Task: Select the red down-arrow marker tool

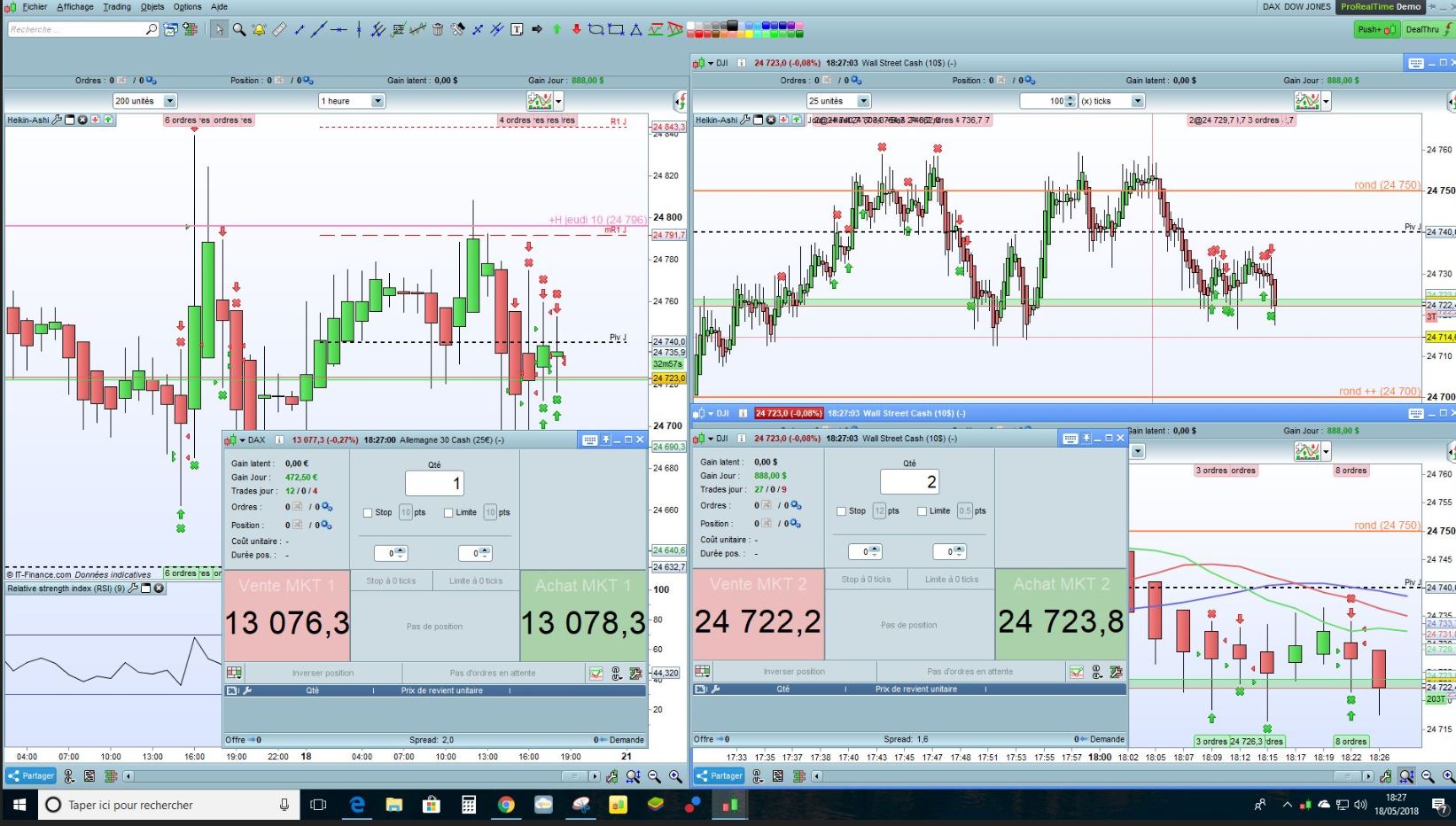Action: click(576, 29)
